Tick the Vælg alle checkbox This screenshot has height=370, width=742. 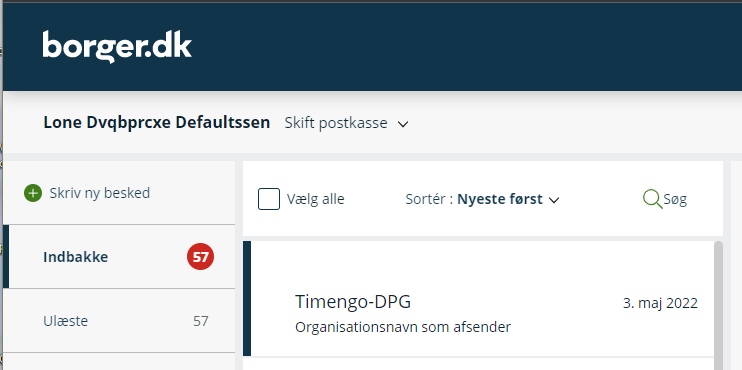(269, 199)
